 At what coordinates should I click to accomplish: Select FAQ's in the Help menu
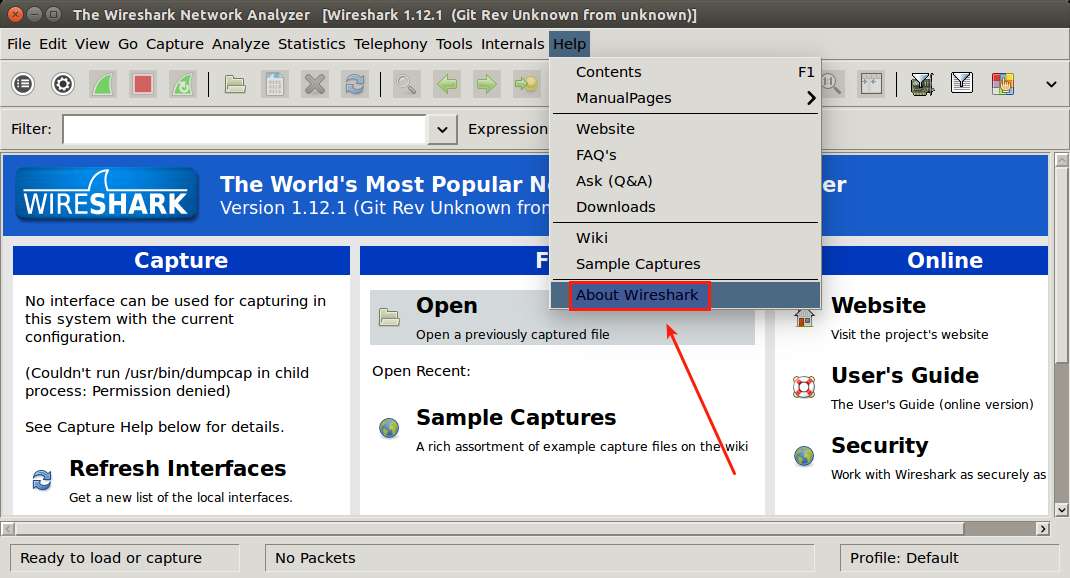pos(685,155)
